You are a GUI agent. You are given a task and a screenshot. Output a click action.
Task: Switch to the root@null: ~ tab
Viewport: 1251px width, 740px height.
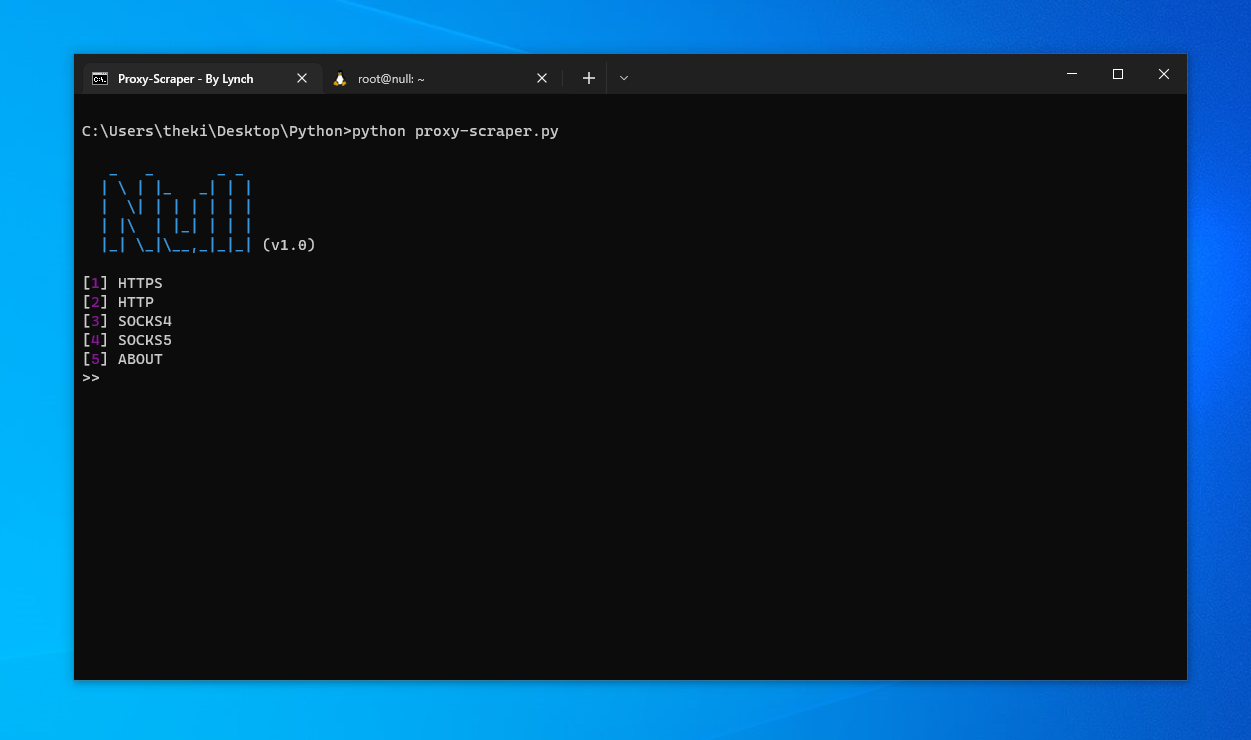coord(441,78)
